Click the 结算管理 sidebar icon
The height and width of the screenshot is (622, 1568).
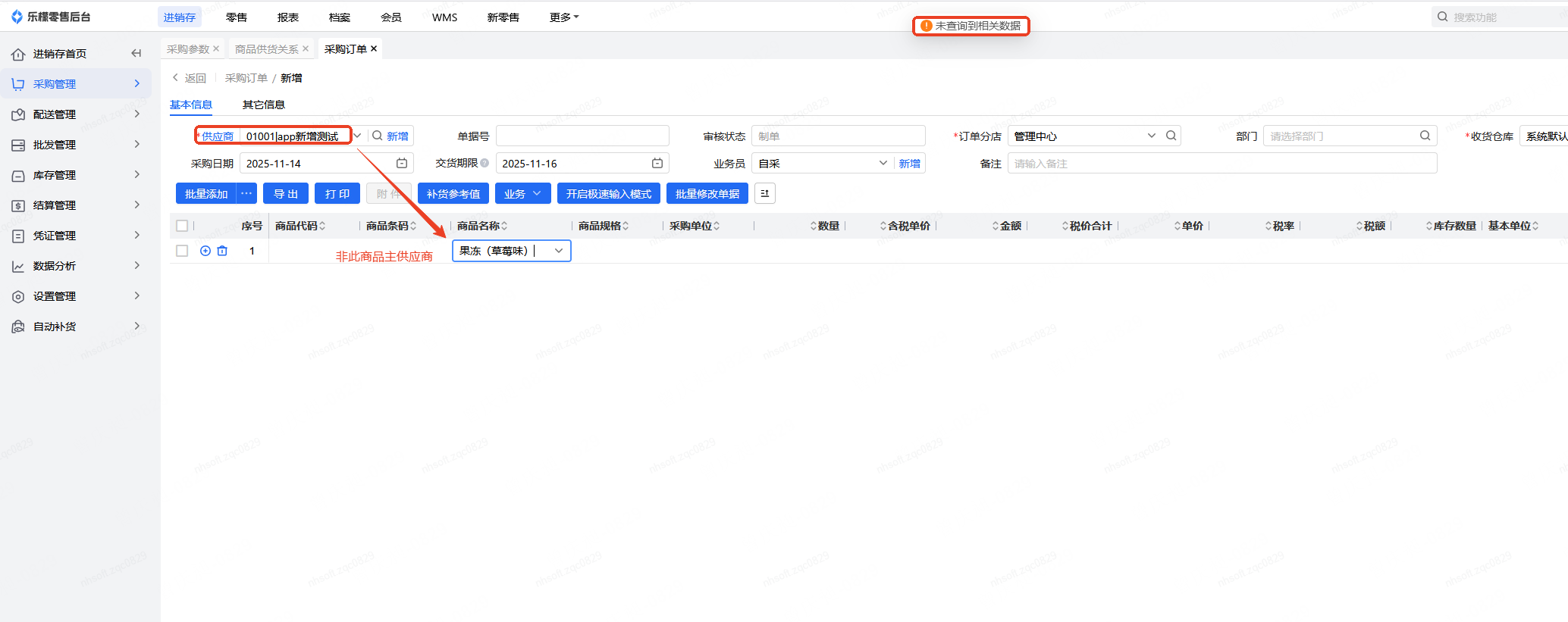click(x=18, y=205)
